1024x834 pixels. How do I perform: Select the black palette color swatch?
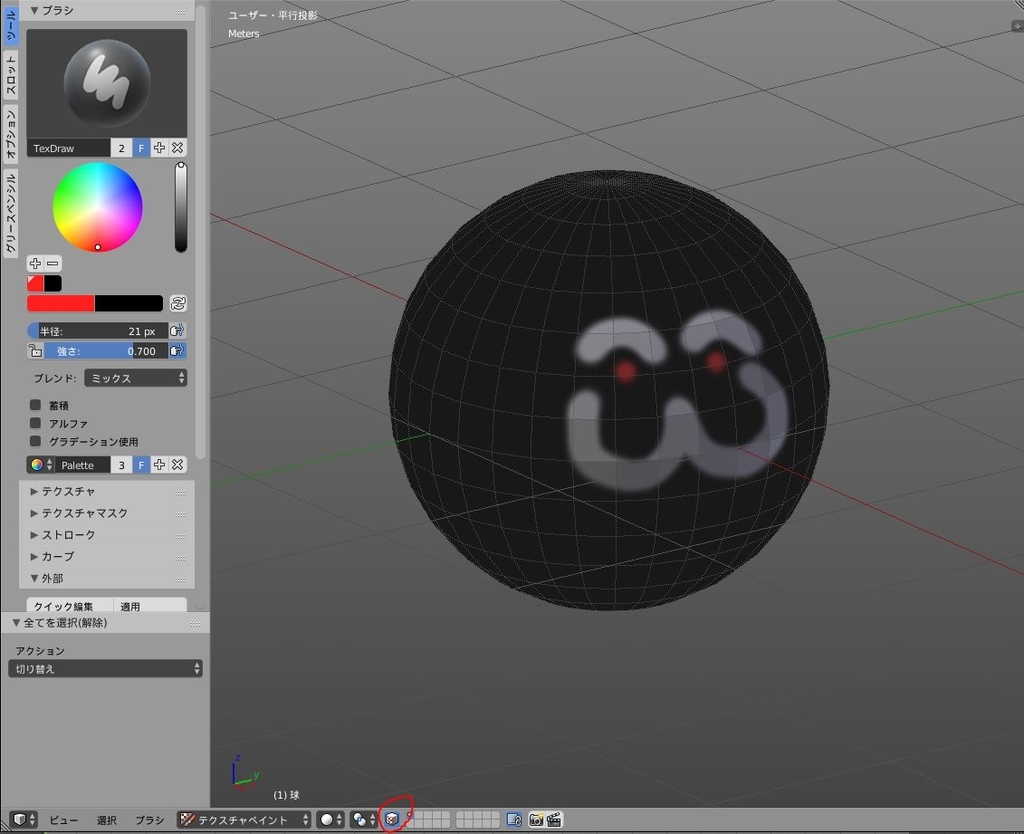click(53, 283)
